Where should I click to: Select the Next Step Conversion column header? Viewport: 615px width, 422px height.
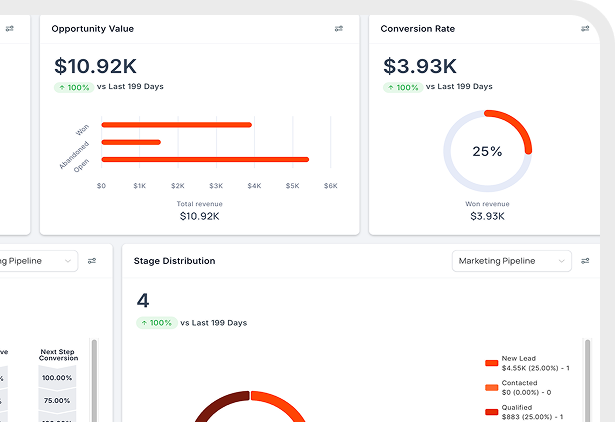click(57, 357)
